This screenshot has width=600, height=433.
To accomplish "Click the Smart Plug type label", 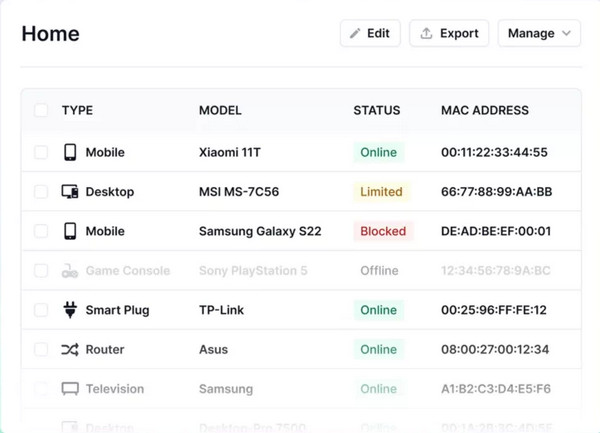I will click(x=117, y=310).
